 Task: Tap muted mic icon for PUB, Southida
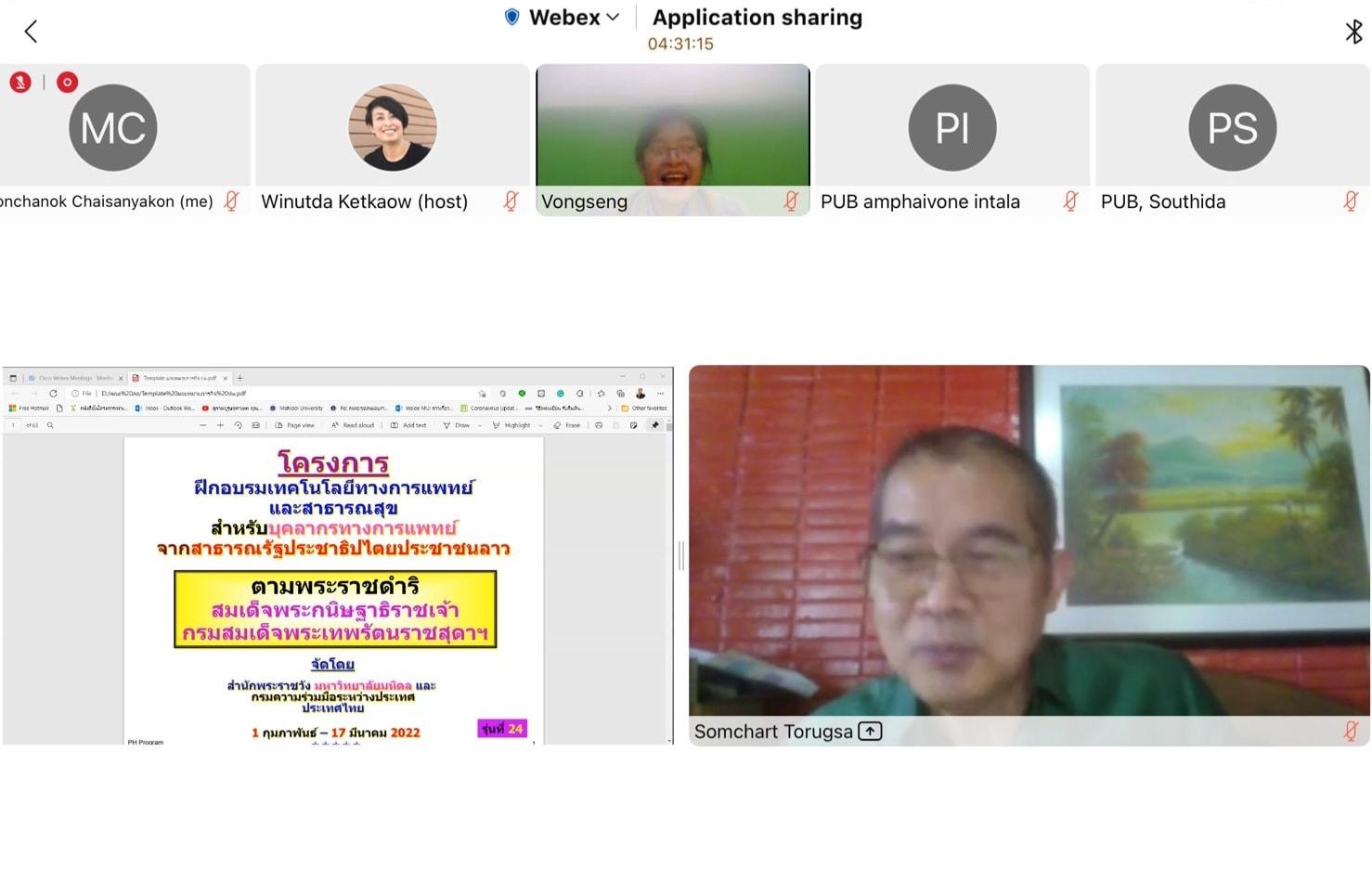click(x=1351, y=201)
